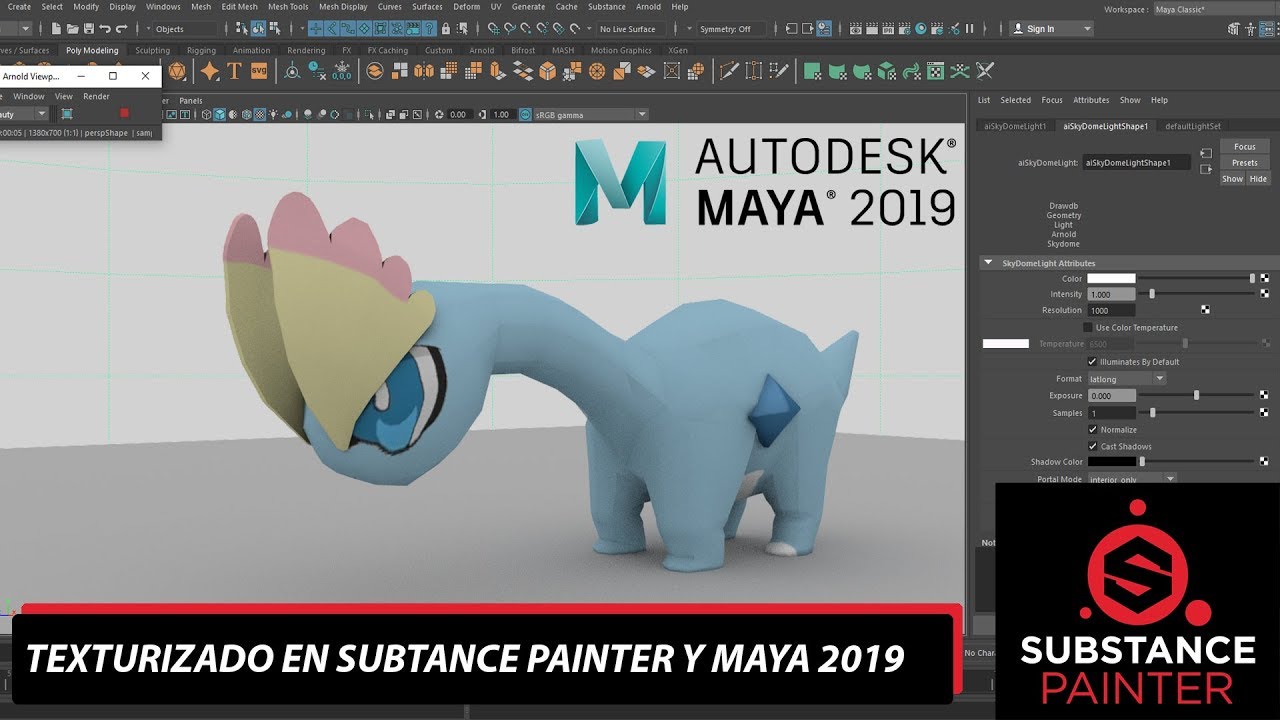Click the New Scene icon
Screen dimensions: 1280x720
(x=55, y=29)
